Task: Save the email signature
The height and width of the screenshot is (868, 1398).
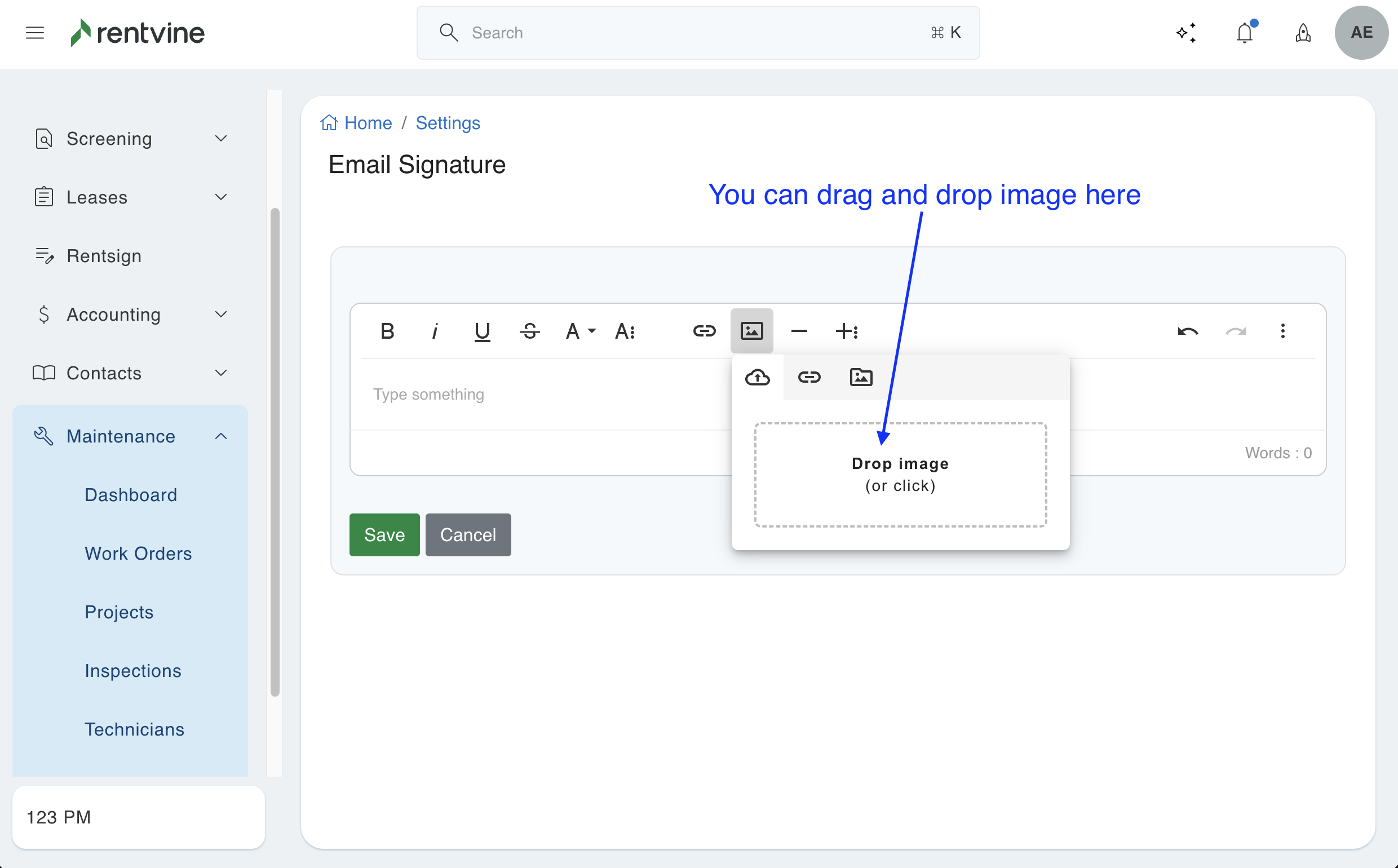Action: pyautogui.click(x=384, y=534)
